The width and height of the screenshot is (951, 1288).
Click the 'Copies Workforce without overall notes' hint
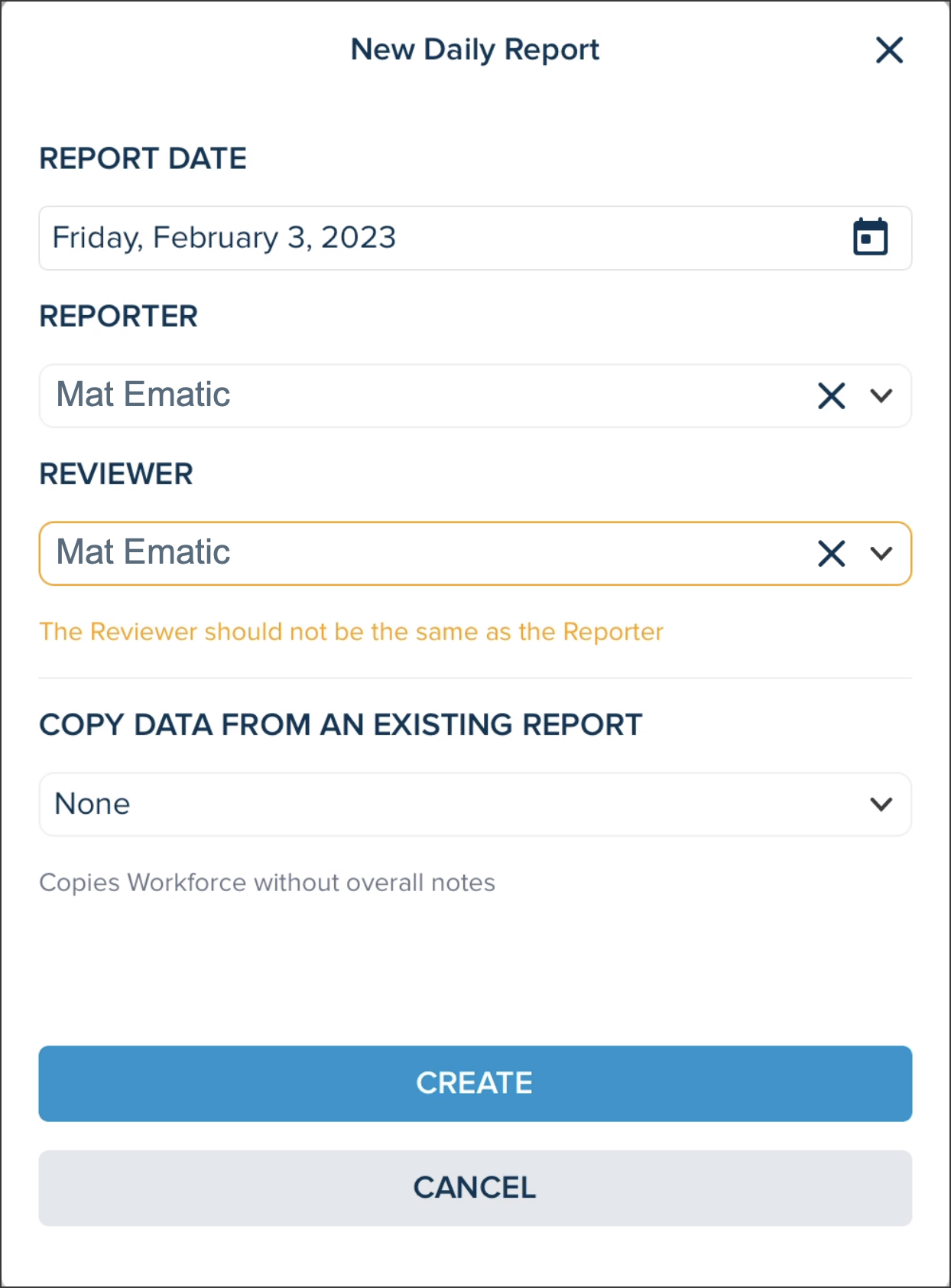pyautogui.click(x=268, y=883)
